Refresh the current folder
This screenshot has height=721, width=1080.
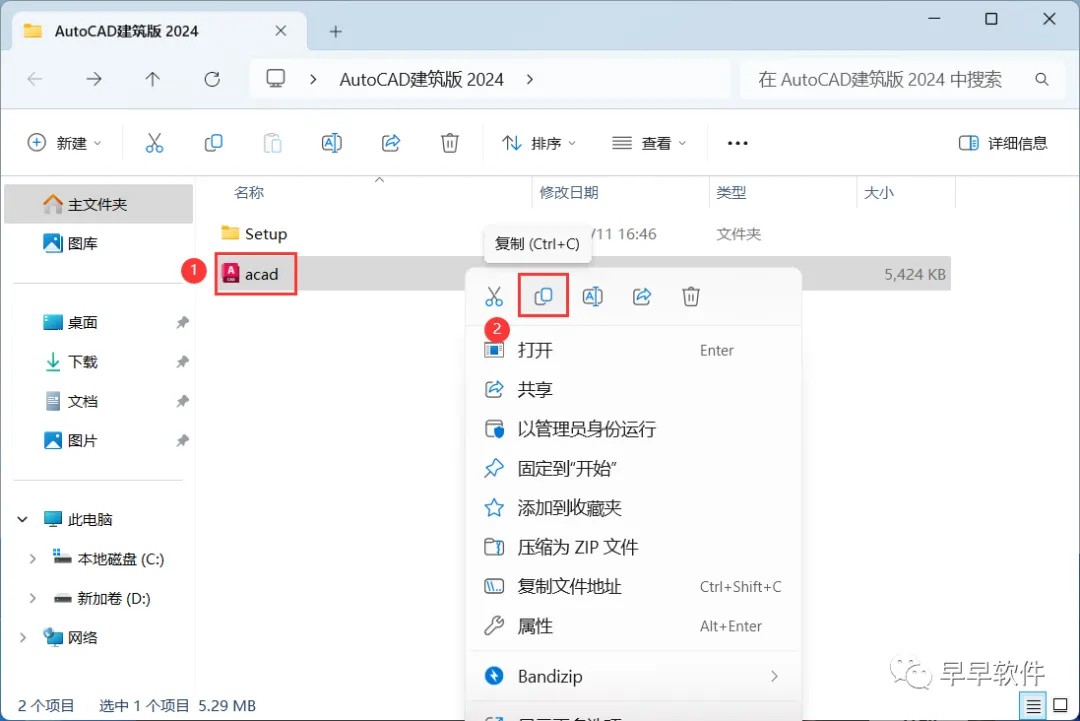point(212,79)
